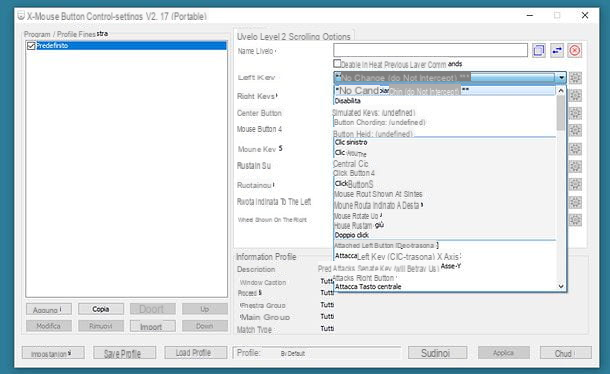Viewport: 610px width, 374px height.
Task: Open gear settings for Right Keys row
Action: pos(575,96)
